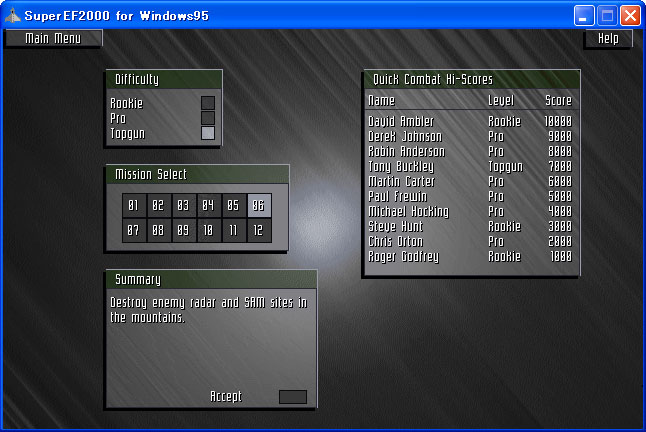Click the Accept box in Summary

293,397
